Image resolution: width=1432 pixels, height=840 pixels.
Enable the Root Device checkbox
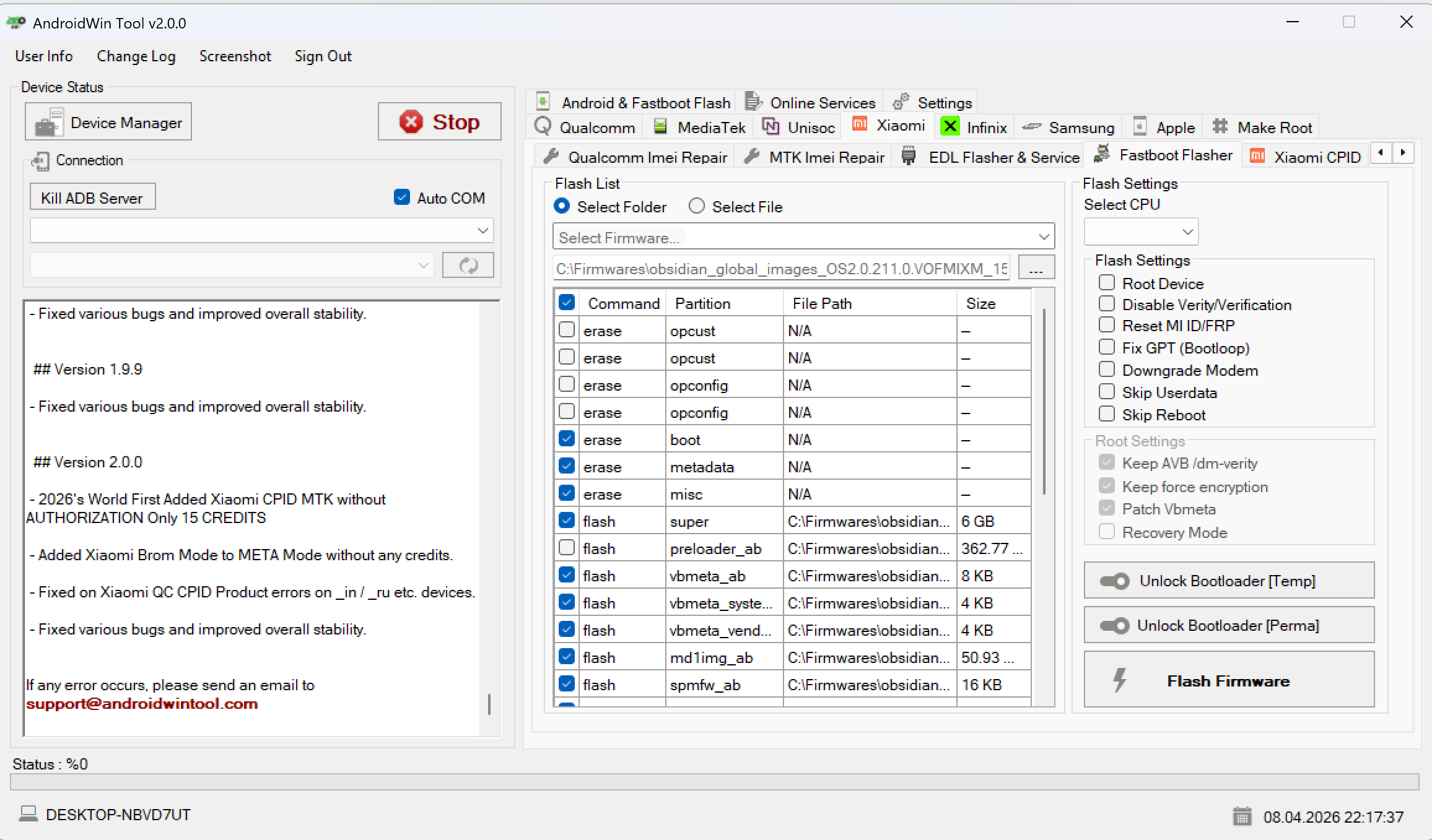tap(1106, 283)
